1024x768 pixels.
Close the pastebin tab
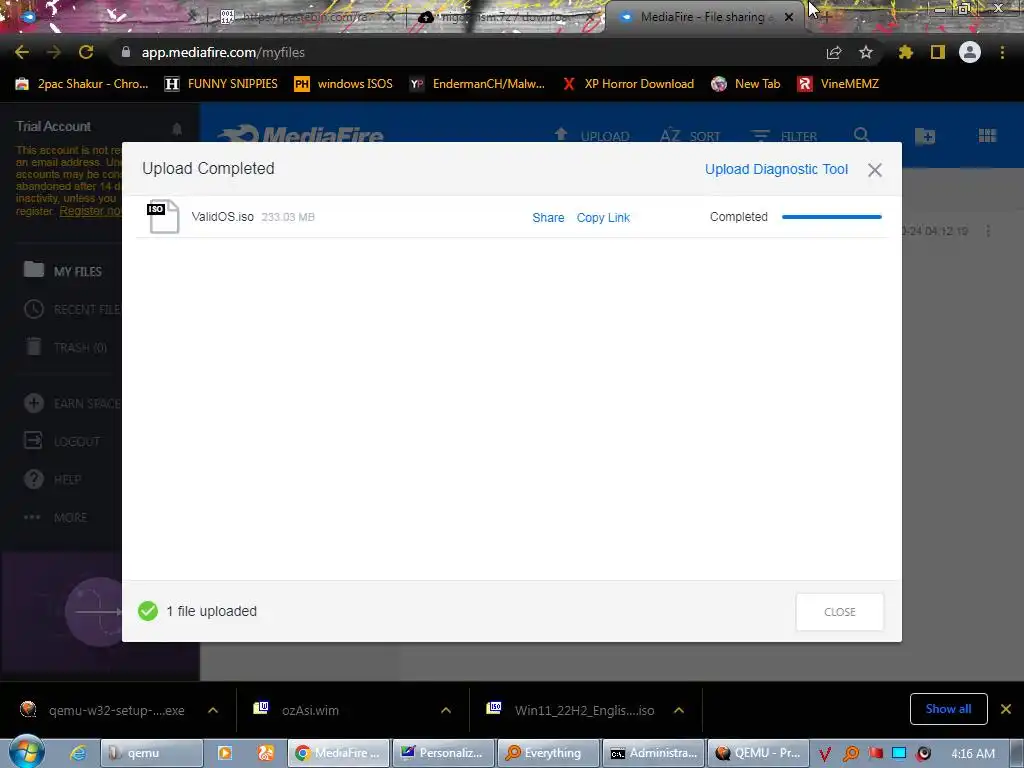tap(391, 18)
